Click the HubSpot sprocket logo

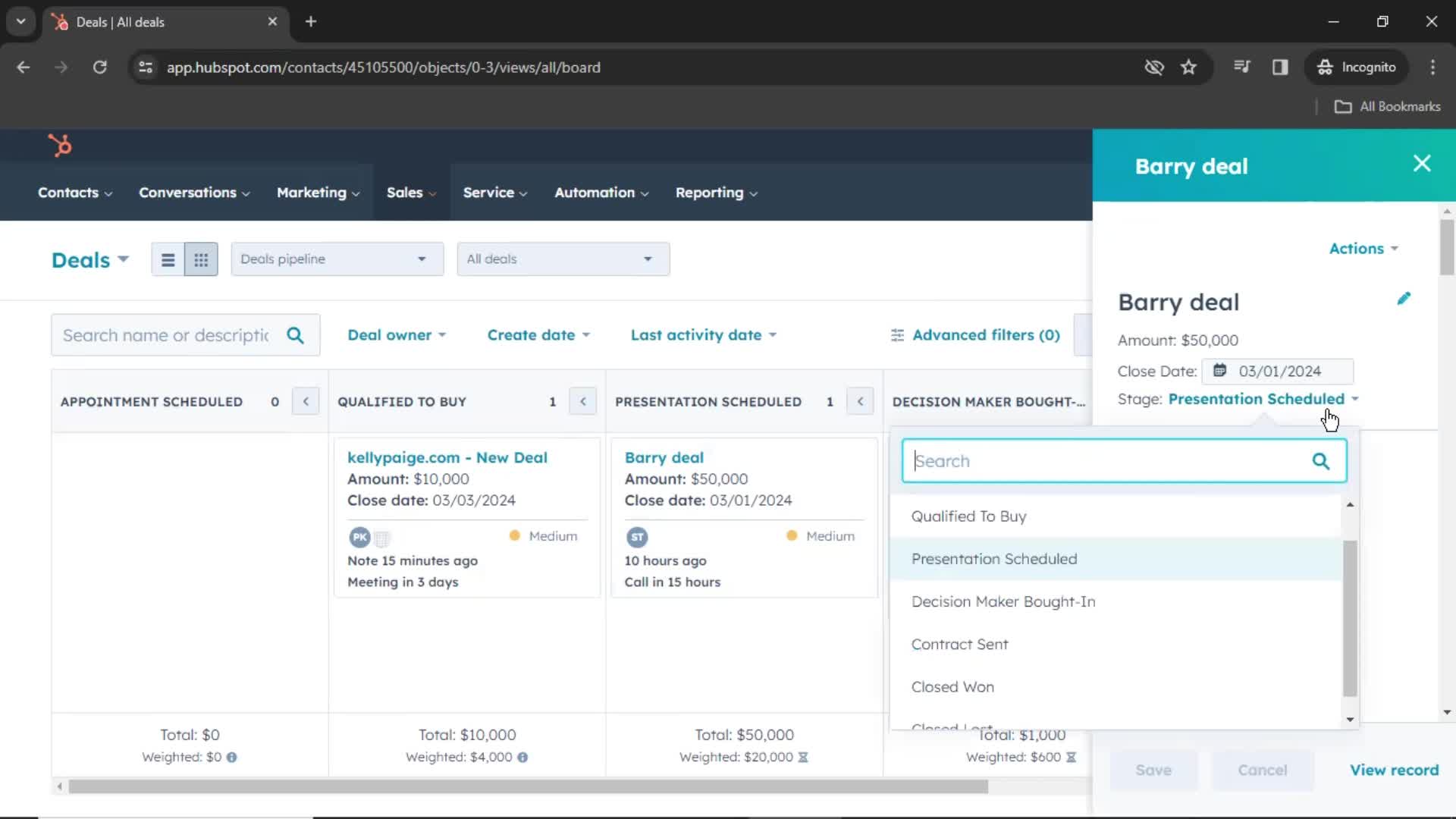(x=60, y=145)
